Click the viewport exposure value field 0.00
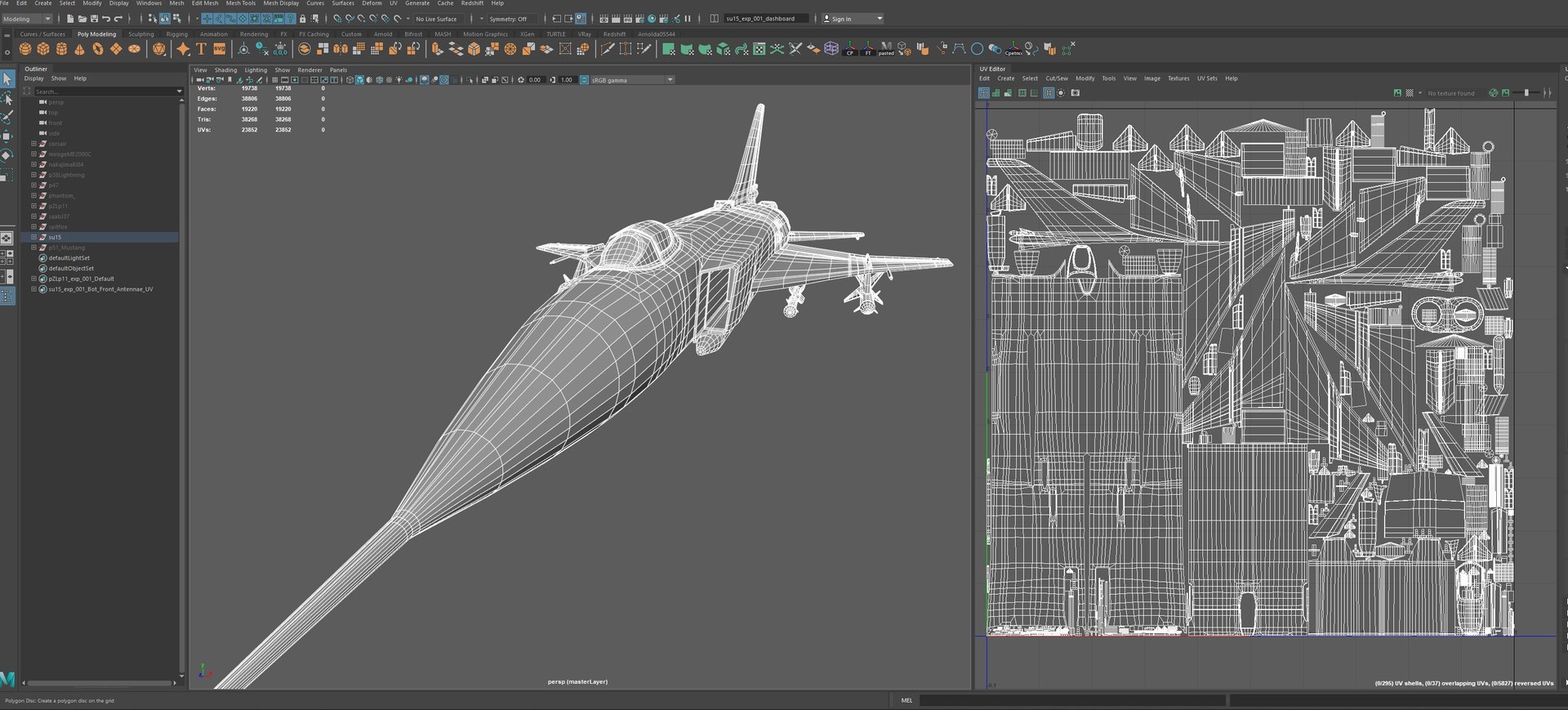Image resolution: width=1568 pixels, height=710 pixels. (535, 80)
